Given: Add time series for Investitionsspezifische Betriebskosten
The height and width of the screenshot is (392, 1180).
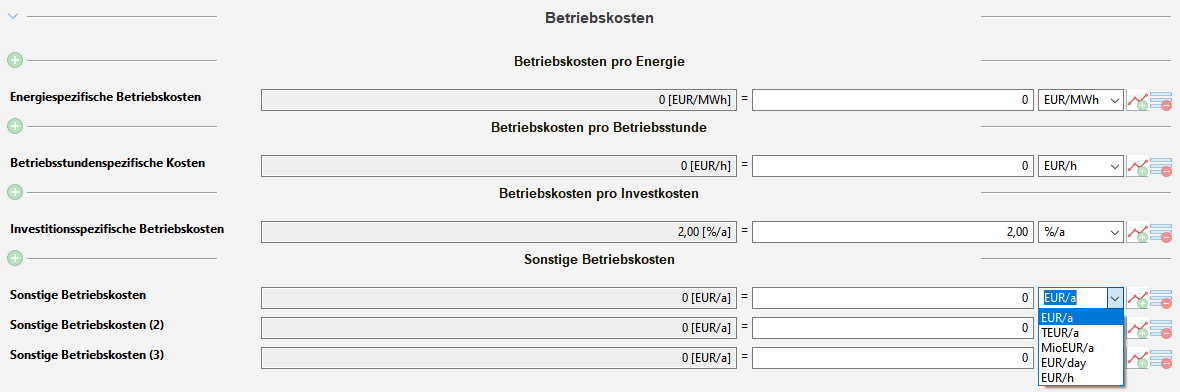Looking at the screenshot, I should pyautogui.click(x=1137, y=232).
